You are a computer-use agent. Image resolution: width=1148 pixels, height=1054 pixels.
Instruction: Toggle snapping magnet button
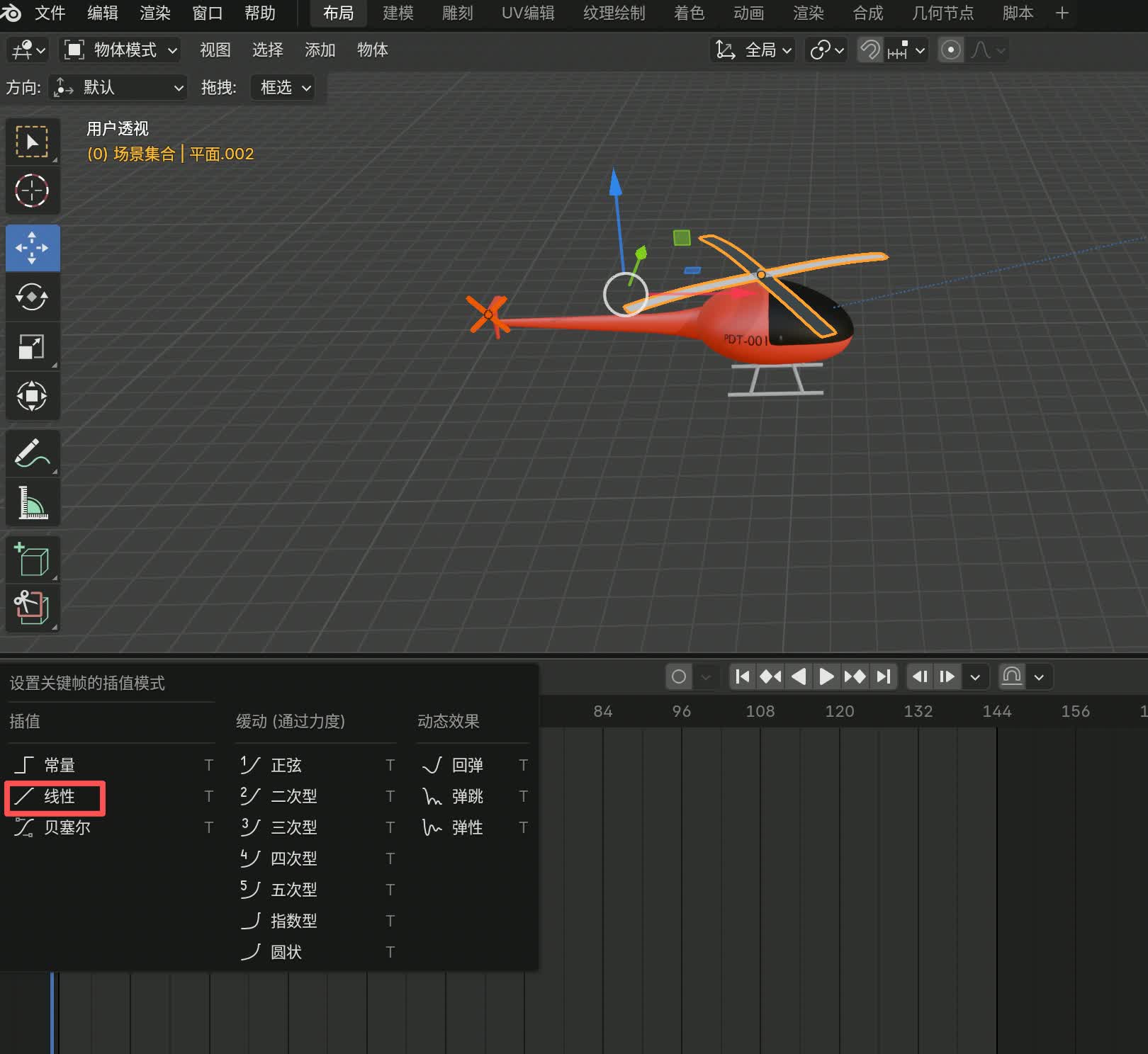870,50
